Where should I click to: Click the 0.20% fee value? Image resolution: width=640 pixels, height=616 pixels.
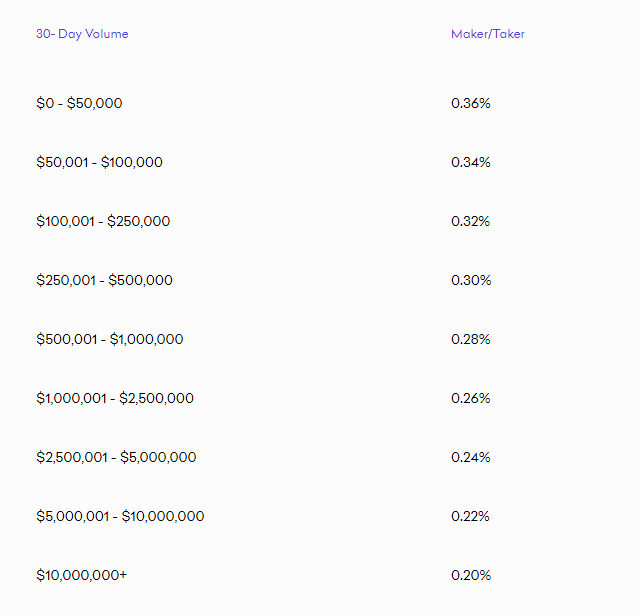pos(471,575)
